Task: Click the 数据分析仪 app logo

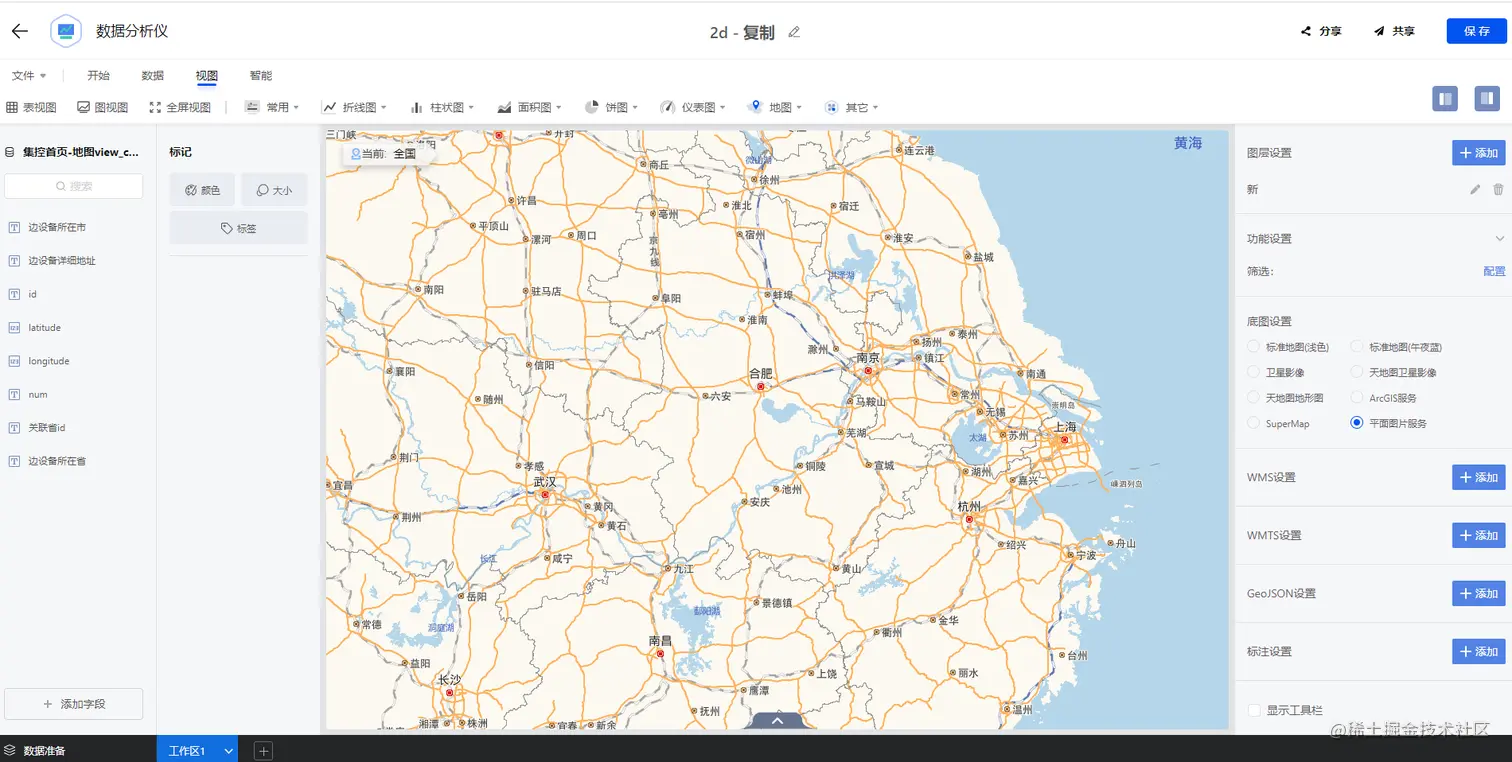Action: [66, 31]
